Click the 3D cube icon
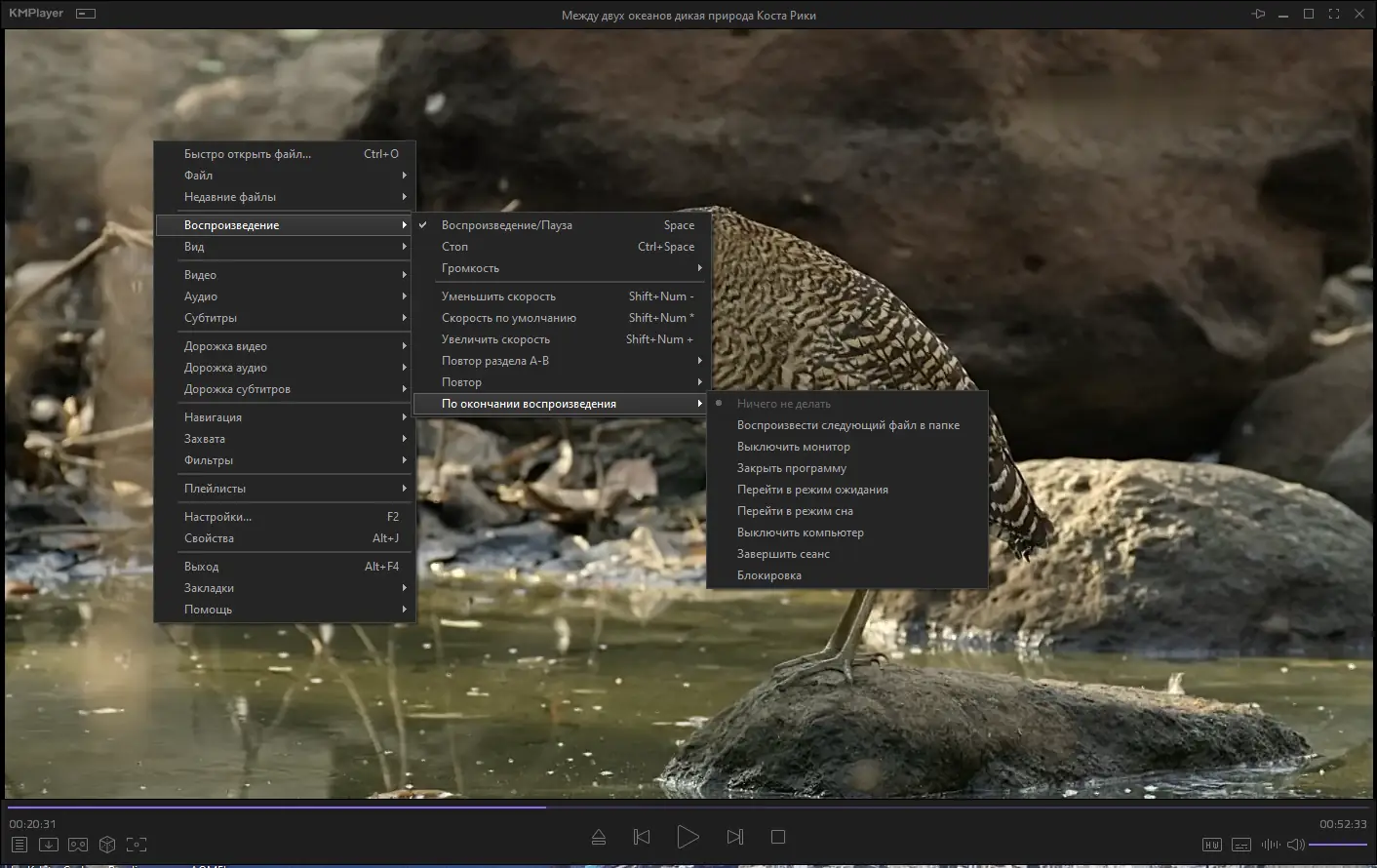Viewport: 1377px width, 868px height. [x=107, y=845]
